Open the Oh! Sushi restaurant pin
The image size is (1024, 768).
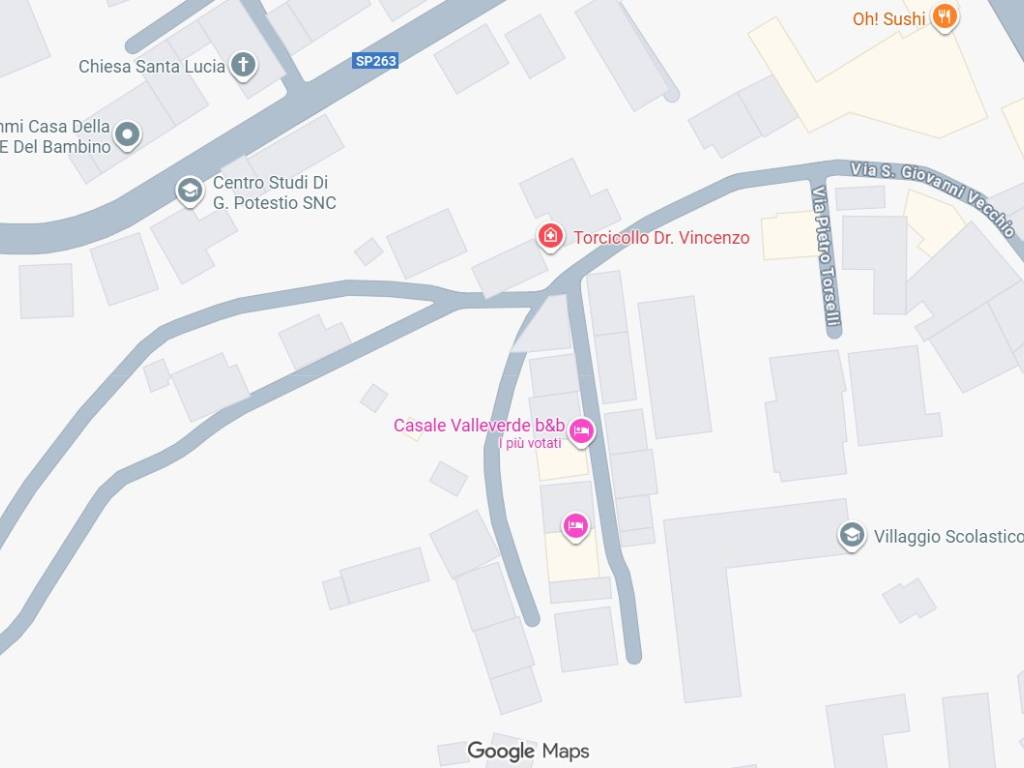(944, 16)
